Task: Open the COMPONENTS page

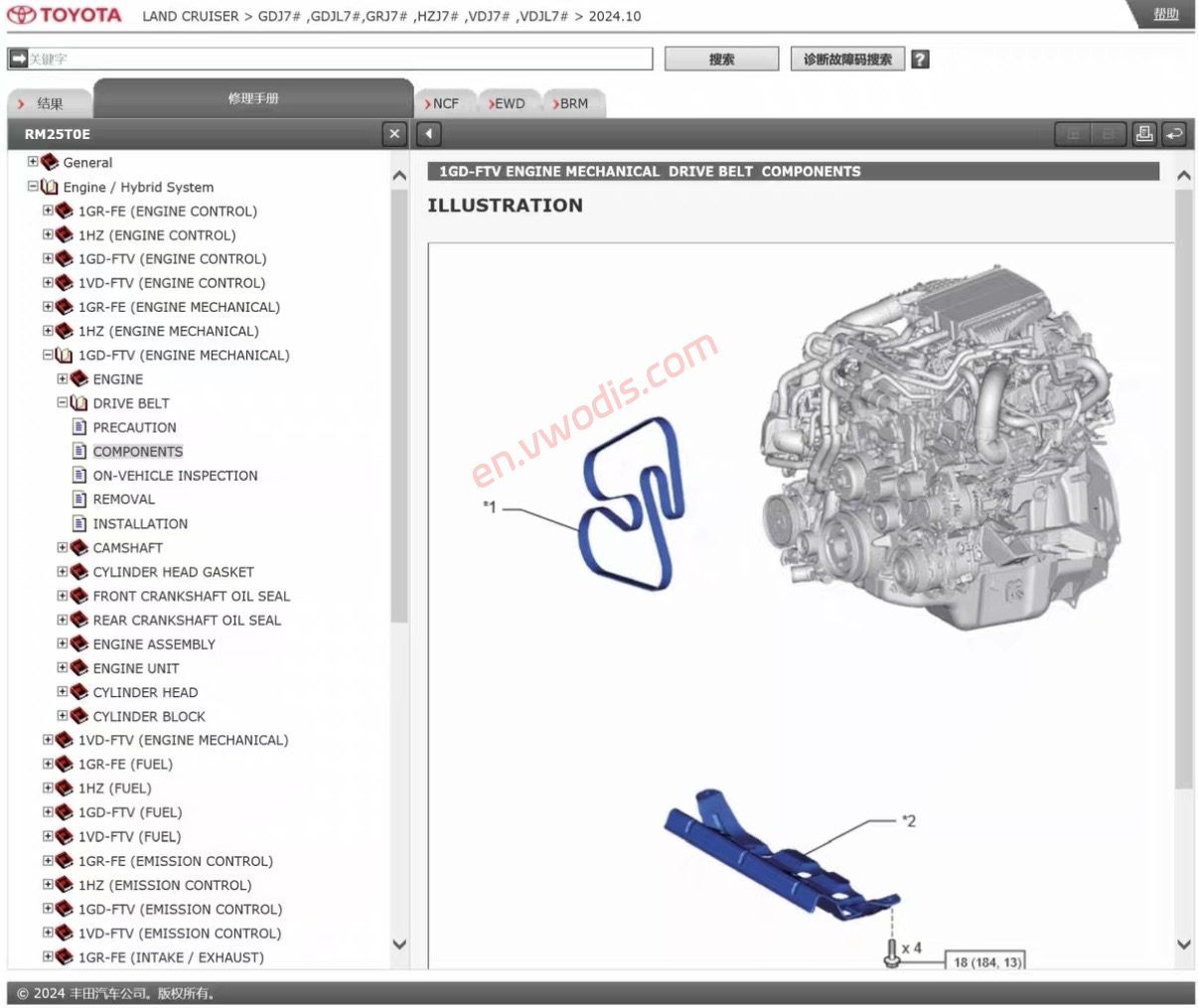Action: click(x=138, y=451)
